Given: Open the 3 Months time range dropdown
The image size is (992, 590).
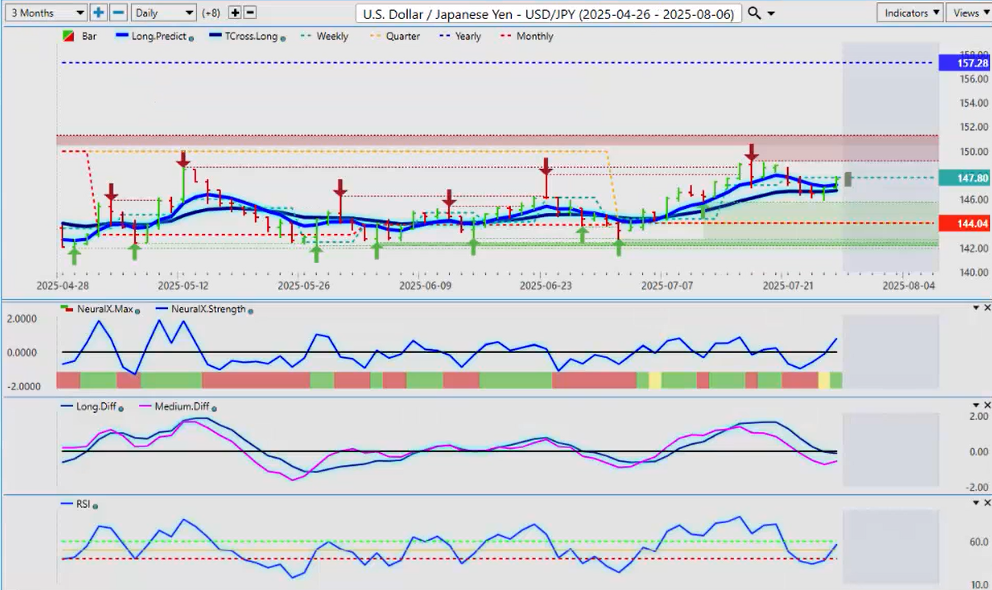Looking at the screenshot, I should (x=44, y=12).
